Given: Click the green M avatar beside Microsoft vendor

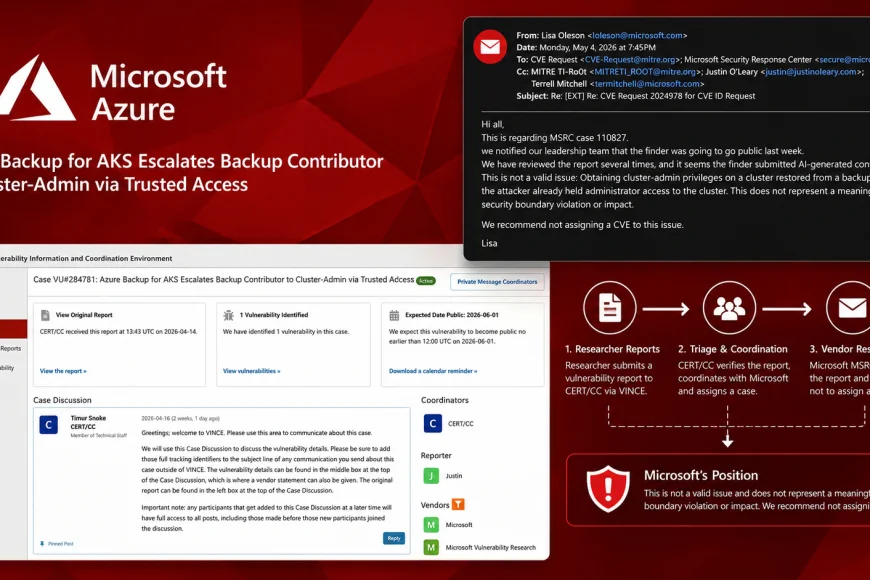Looking at the screenshot, I should [431, 524].
